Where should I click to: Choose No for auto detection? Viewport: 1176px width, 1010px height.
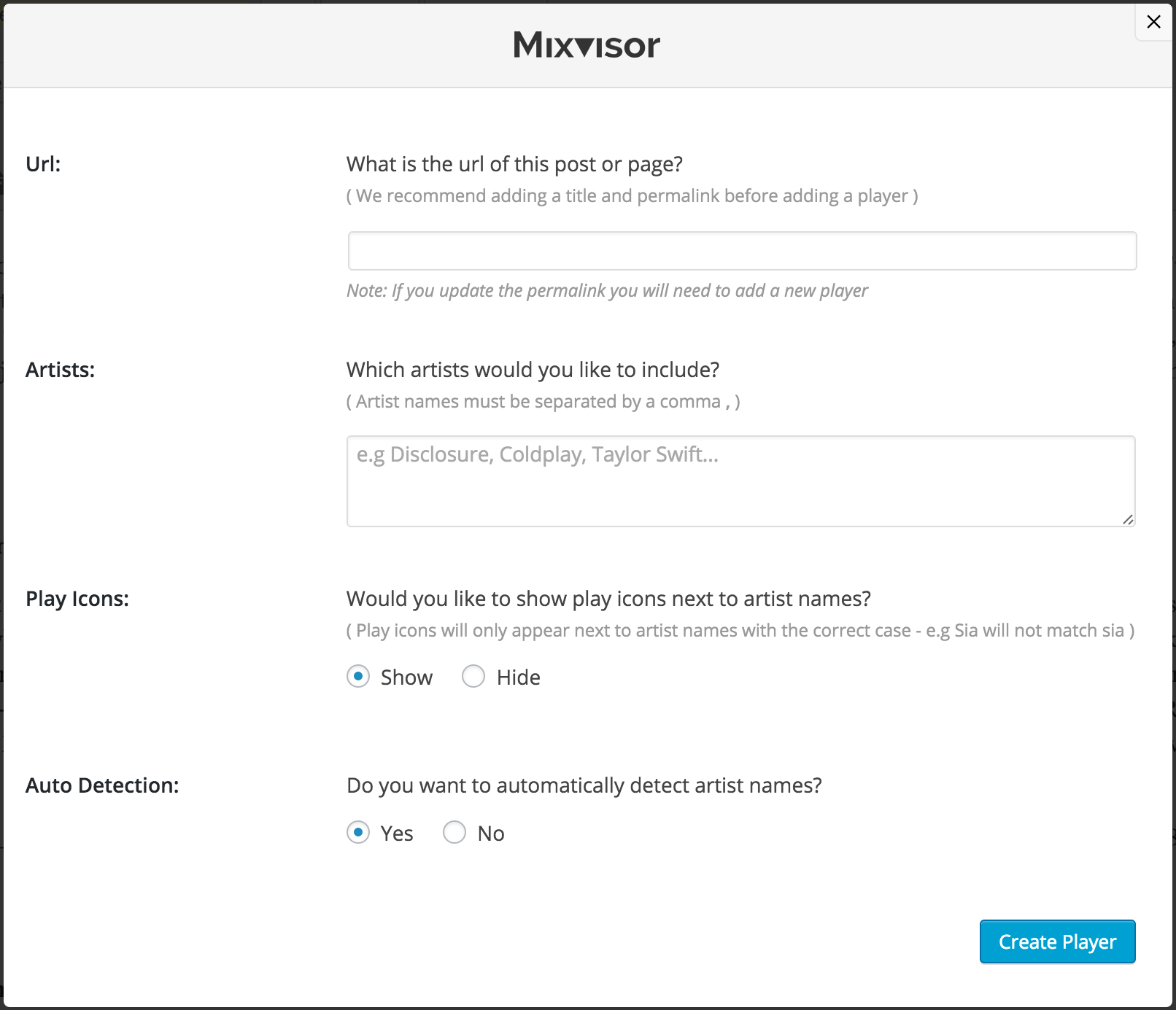point(454,833)
